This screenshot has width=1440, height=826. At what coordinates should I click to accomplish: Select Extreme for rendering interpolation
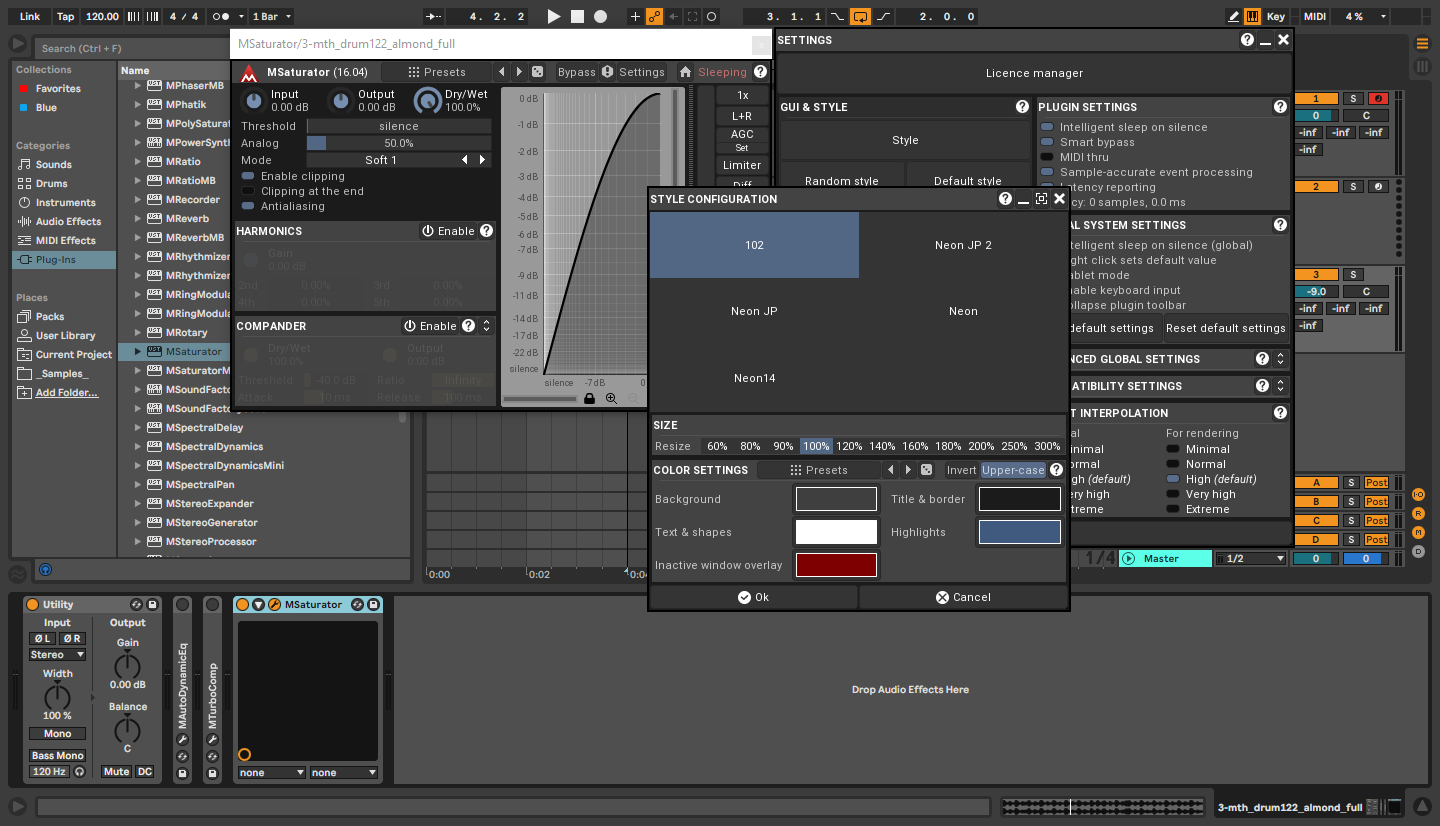tap(1173, 509)
